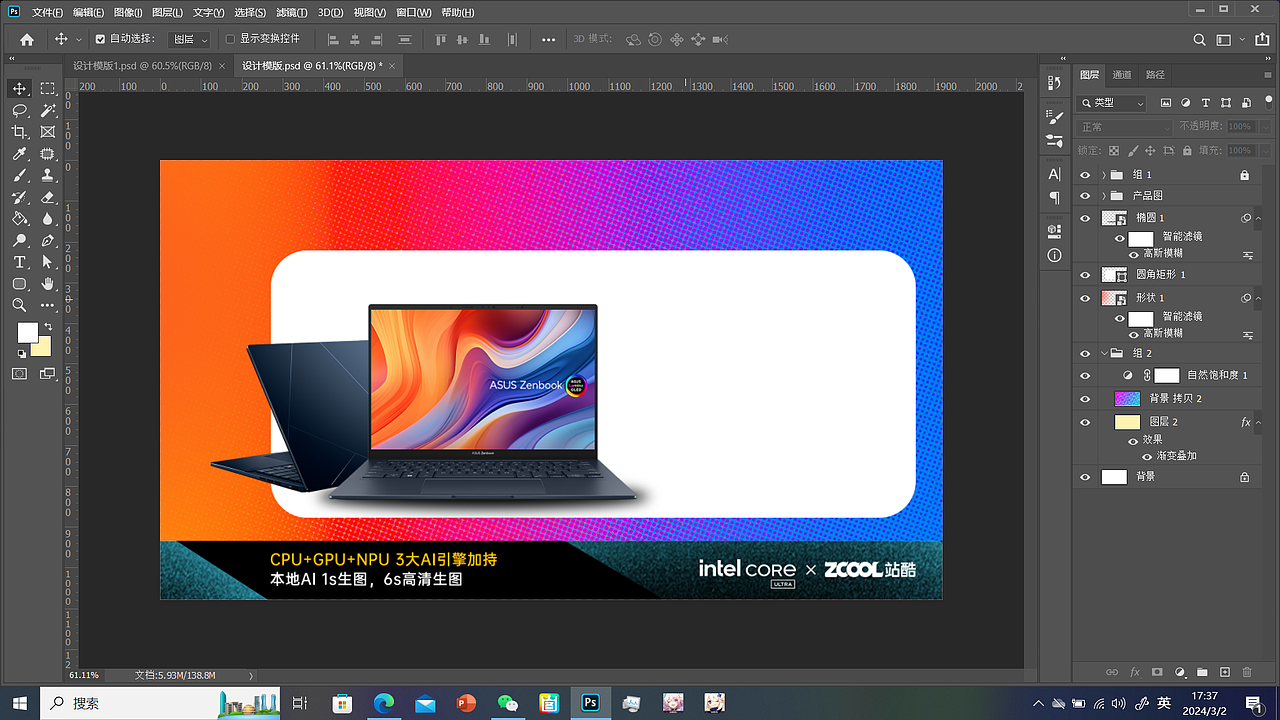The image size is (1280, 720).
Task: Select the Blur tool
Action: [47, 219]
